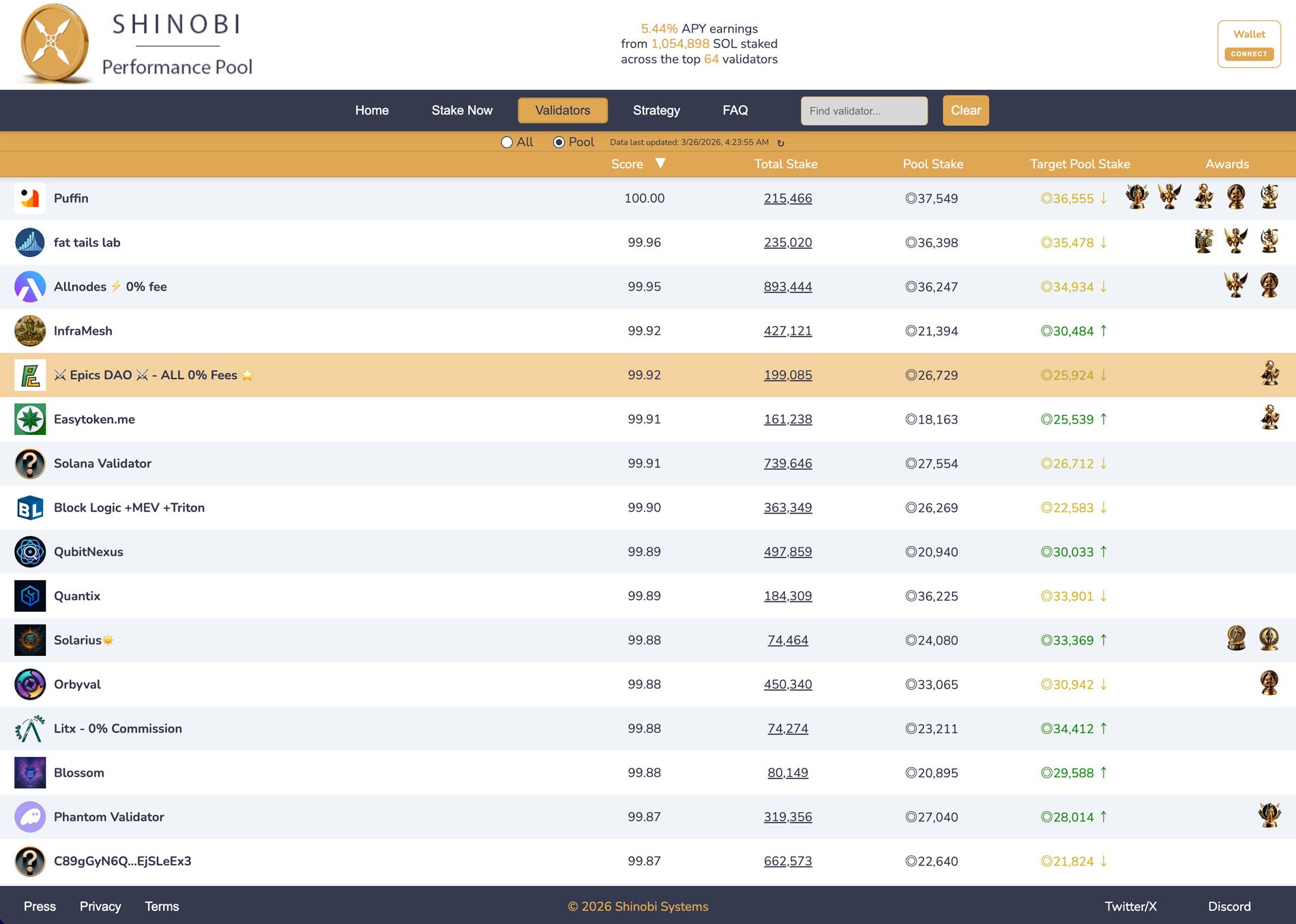The height and width of the screenshot is (924, 1296).
Task: Open the Discord footer link
Action: [x=1229, y=906]
